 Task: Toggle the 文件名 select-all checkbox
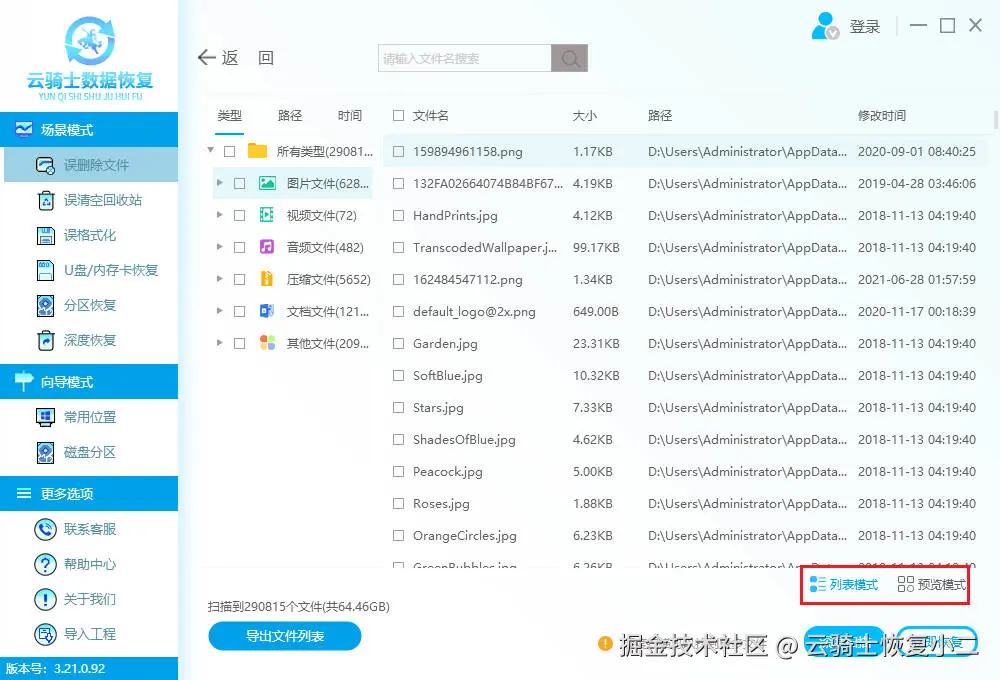pyautogui.click(x=399, y=115)
